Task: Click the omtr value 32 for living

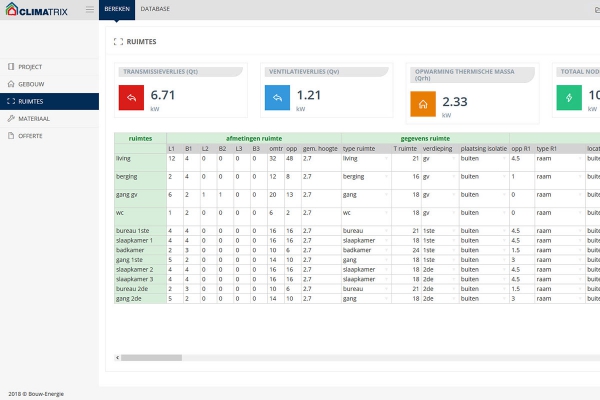Action: (273, 158)
